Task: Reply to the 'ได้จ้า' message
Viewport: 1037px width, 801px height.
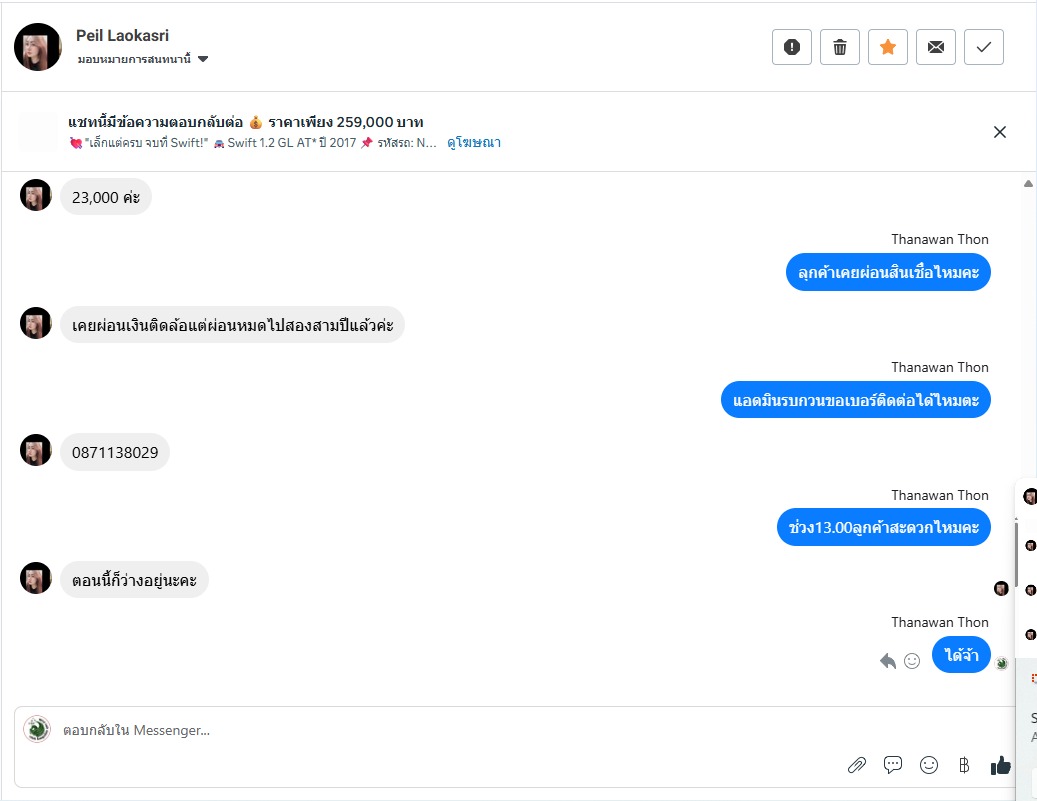Action: (887, 661)
